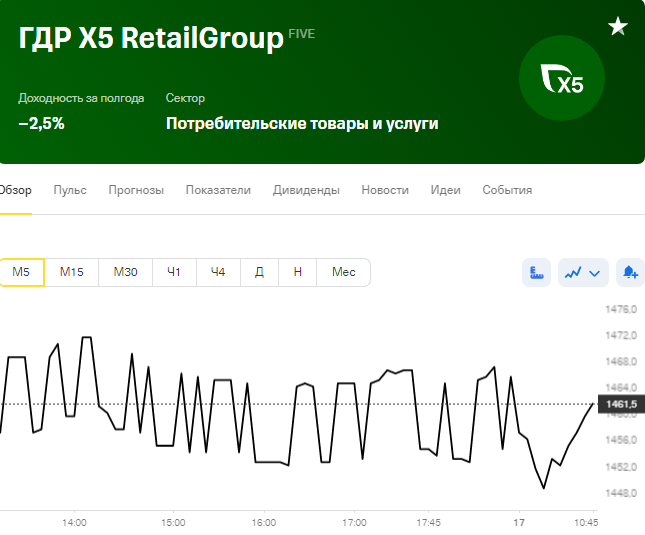Image resolution: width=645 pixels, height=535 pixels.
Task: Select the Ч4 four-hour timeframe
Action: click(218, 272)
